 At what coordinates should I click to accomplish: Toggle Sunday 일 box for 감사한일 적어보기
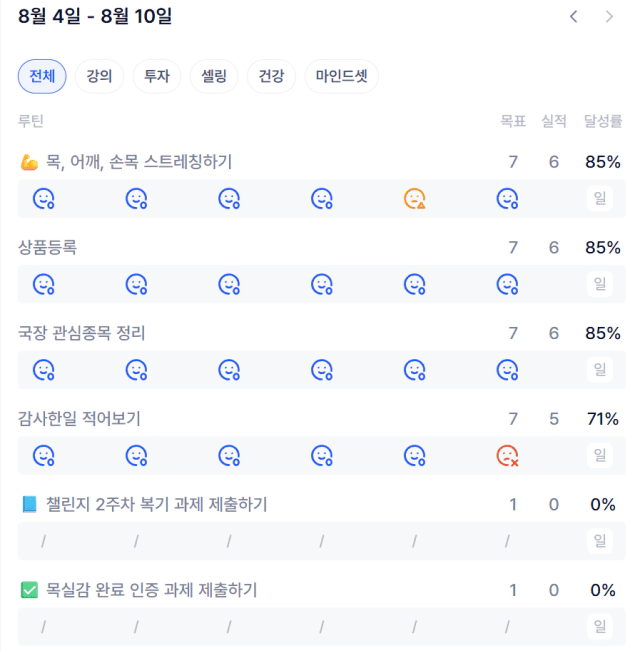[600, 455]
